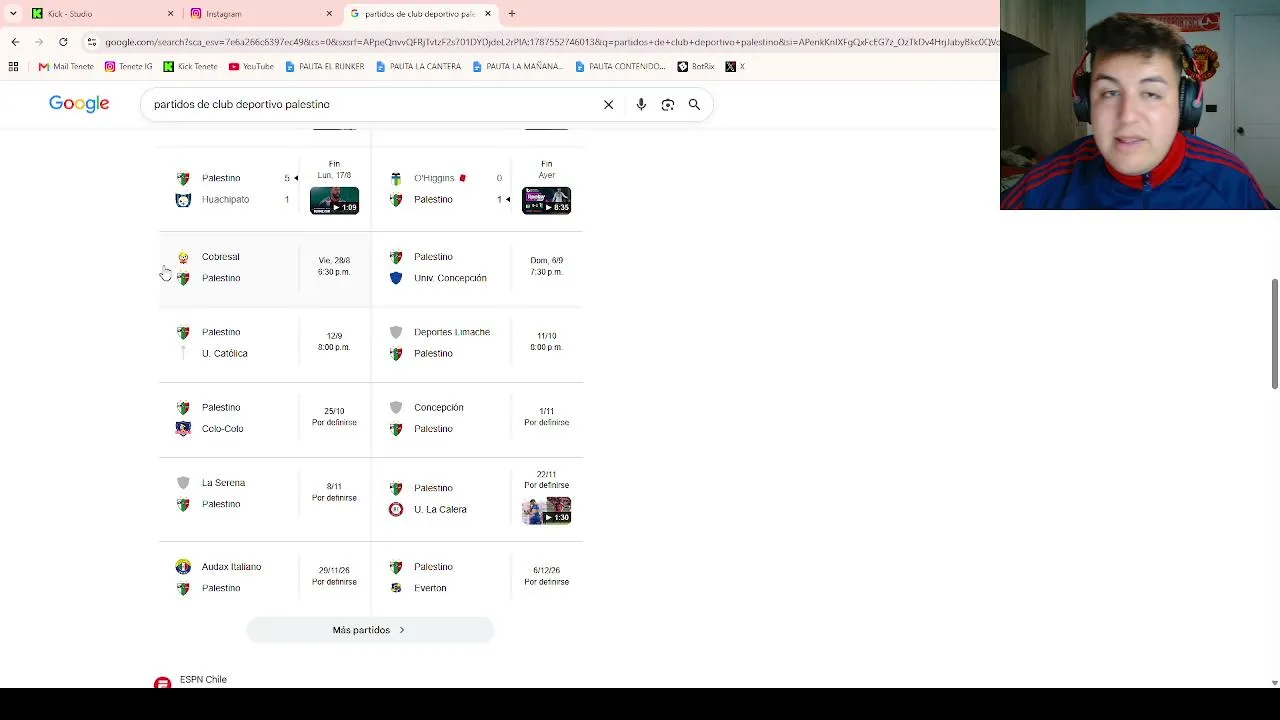
Task: Open the tab search dropdown arrow
Action: click(x=13, y=14)
